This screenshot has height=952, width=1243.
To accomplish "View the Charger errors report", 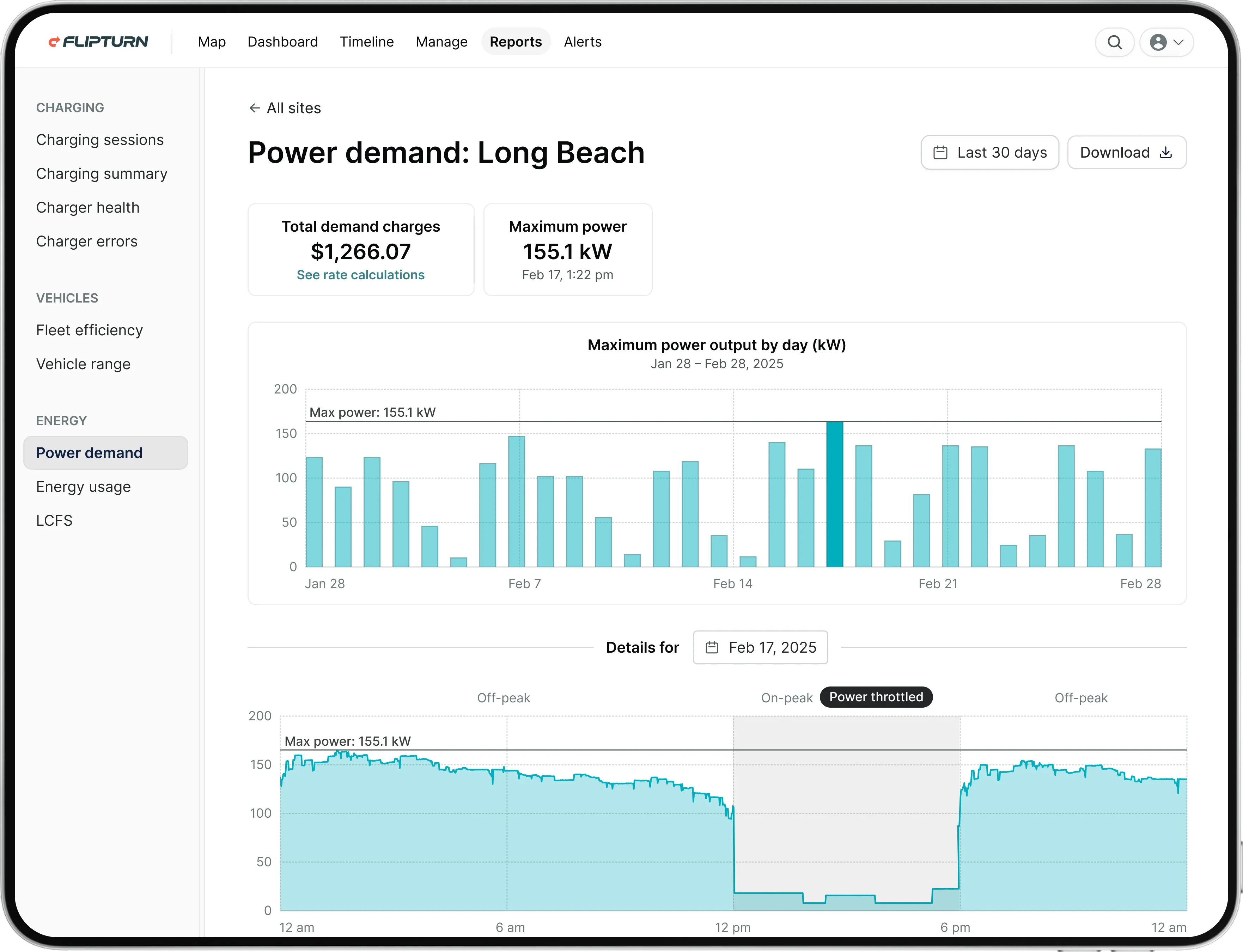I will coord(87,241).
